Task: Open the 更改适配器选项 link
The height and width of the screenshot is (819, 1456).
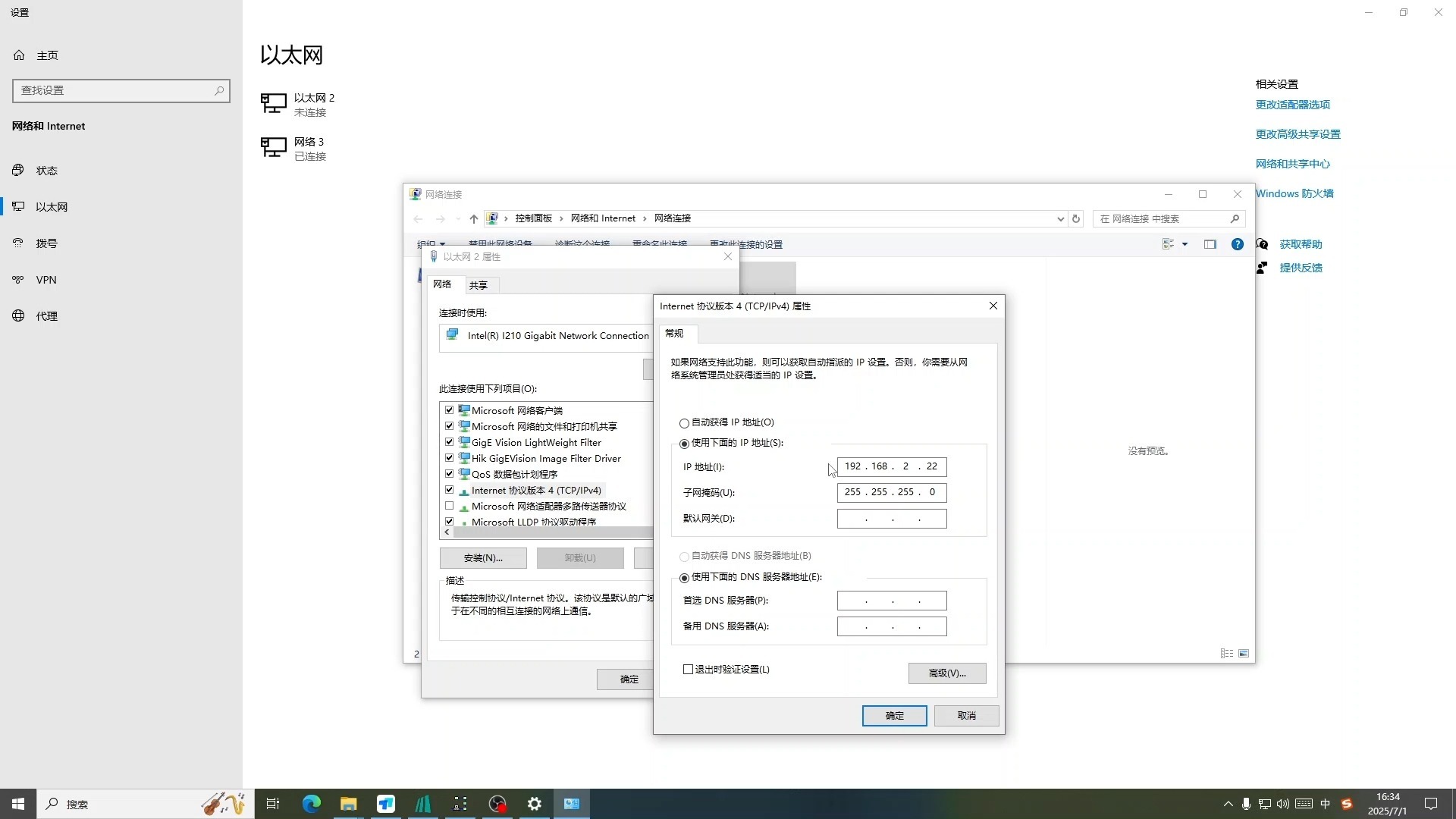Action: click(1292, 104)
